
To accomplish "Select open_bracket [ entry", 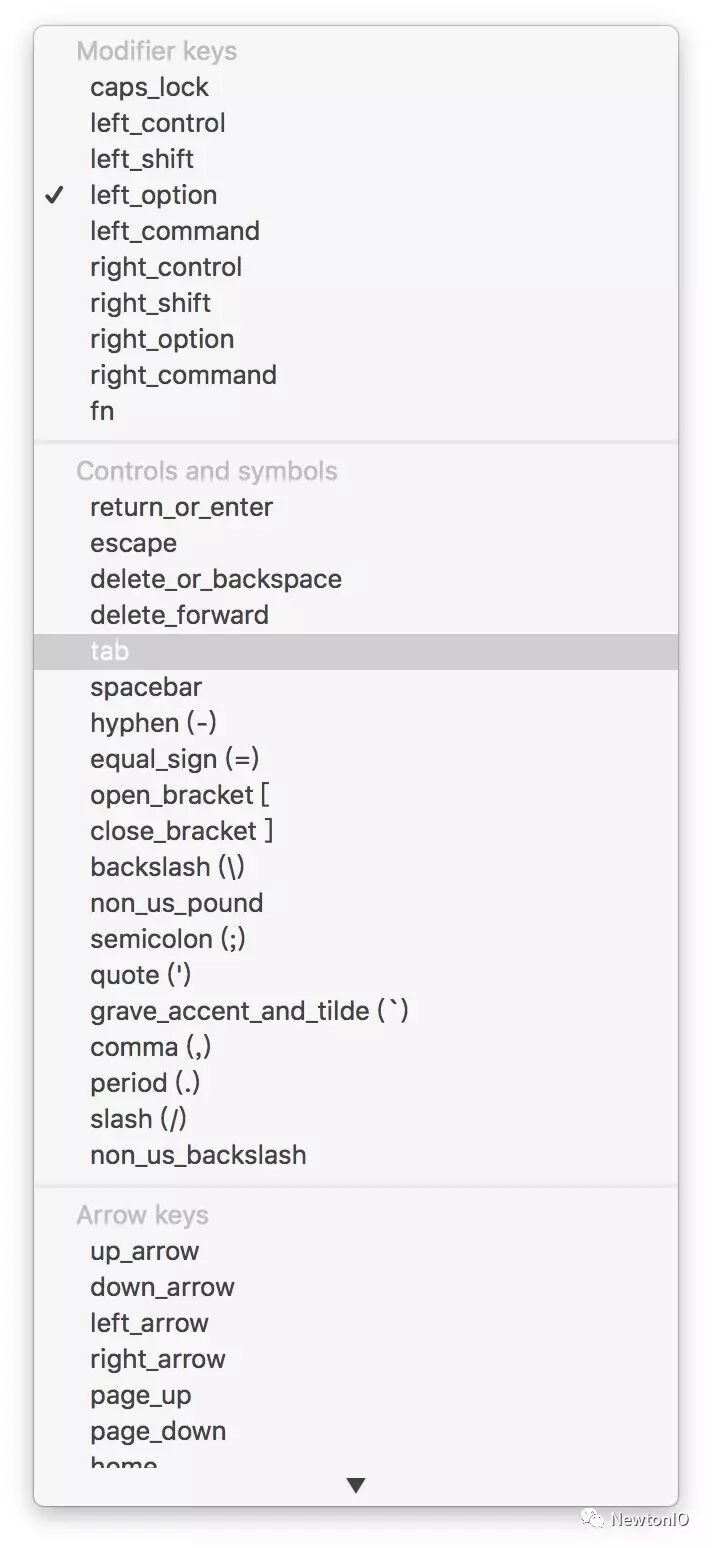I will [180, 795].
